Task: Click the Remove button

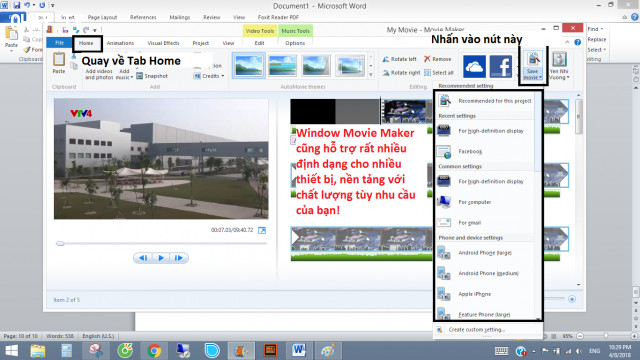Action: (437, 59)
